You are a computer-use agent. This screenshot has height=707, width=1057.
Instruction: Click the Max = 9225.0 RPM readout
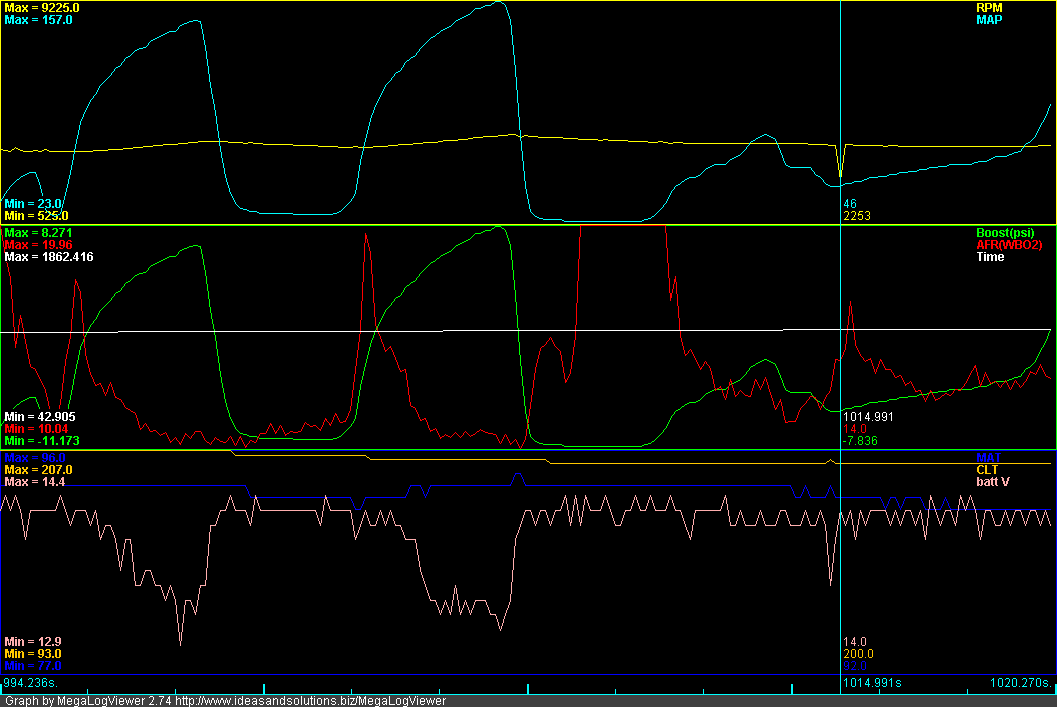point(42,8)
